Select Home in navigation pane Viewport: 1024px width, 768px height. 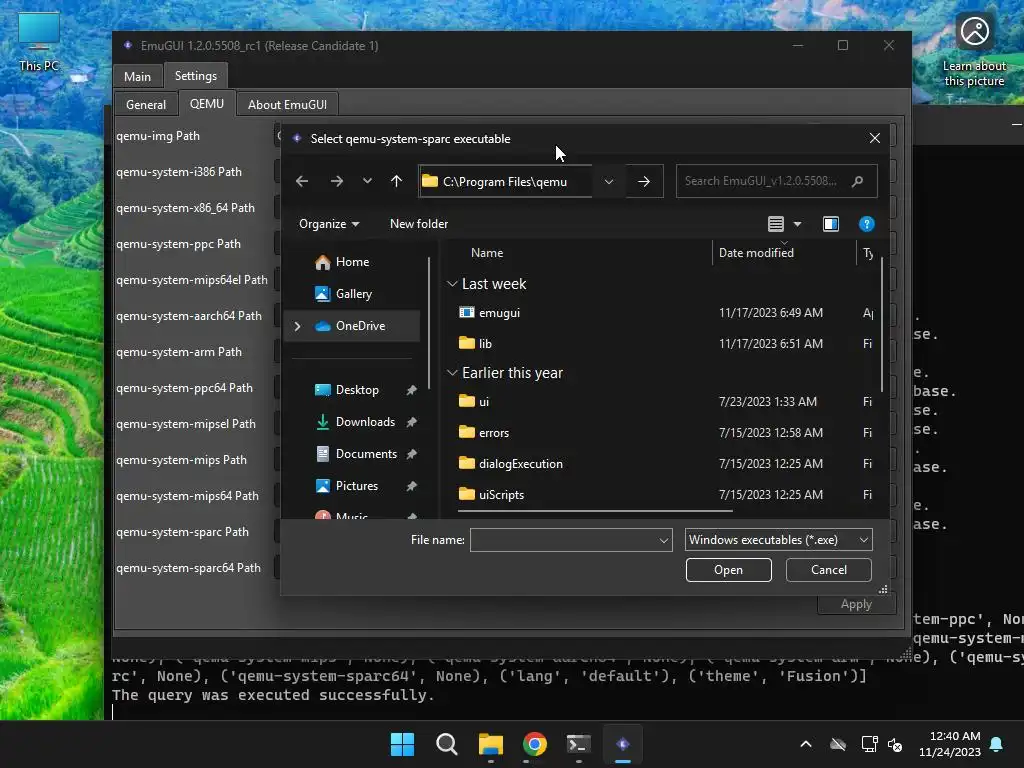point(353,262)
